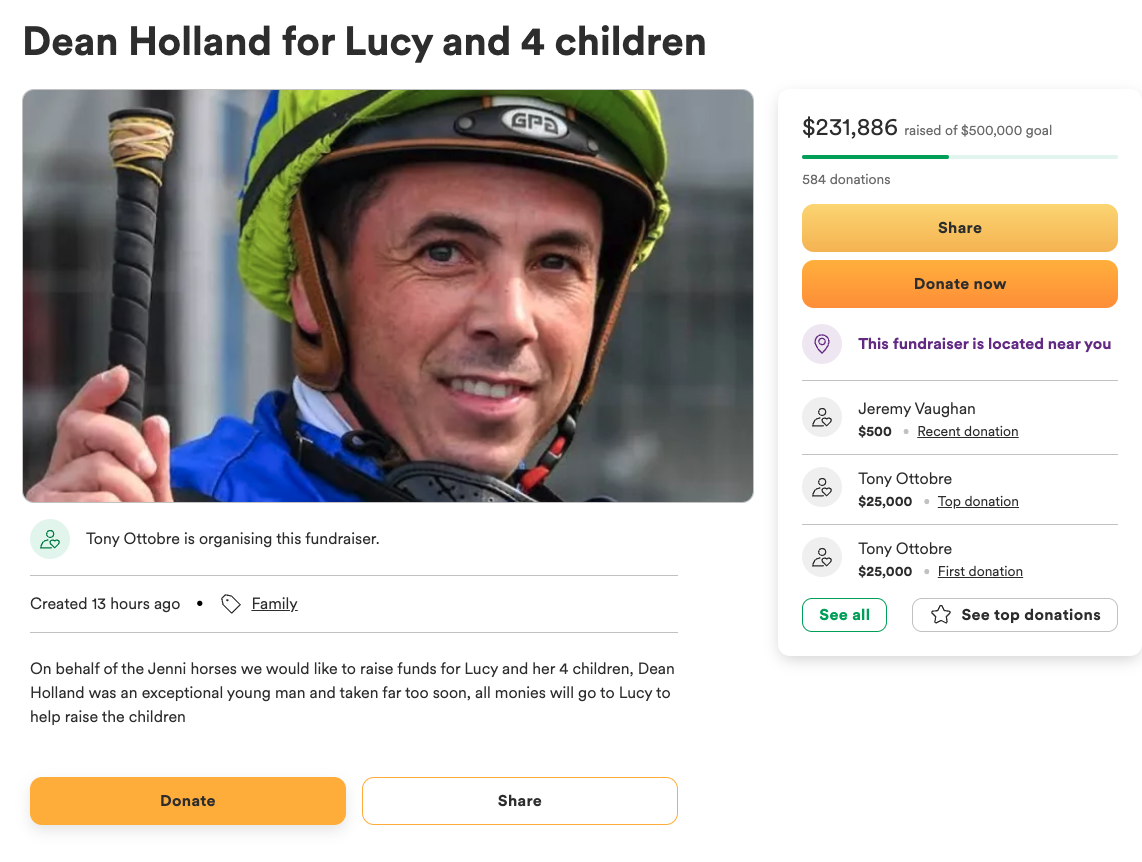Open the Recent donation link
Viewport: 1142px width, 862px height.
[967, 432]
